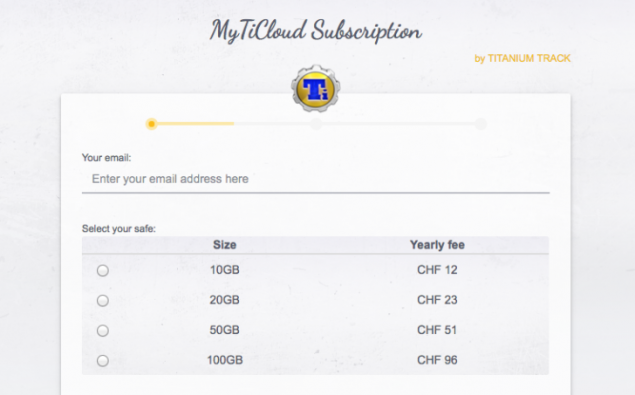The image size is (635, 395).
Task: Click the CHF 12 price cell
Action: (x=437, y=270)
